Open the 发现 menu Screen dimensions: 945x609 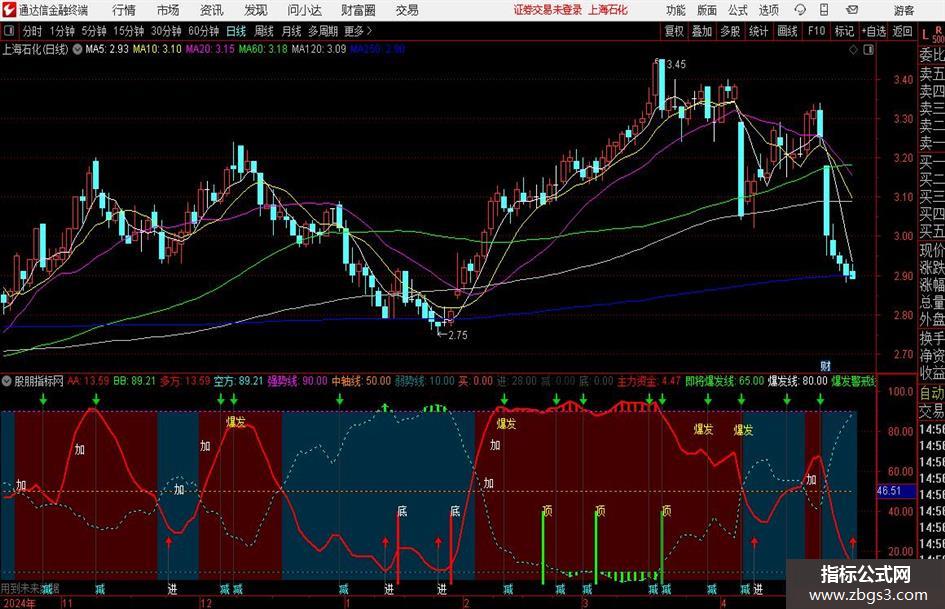coord(256,10)
